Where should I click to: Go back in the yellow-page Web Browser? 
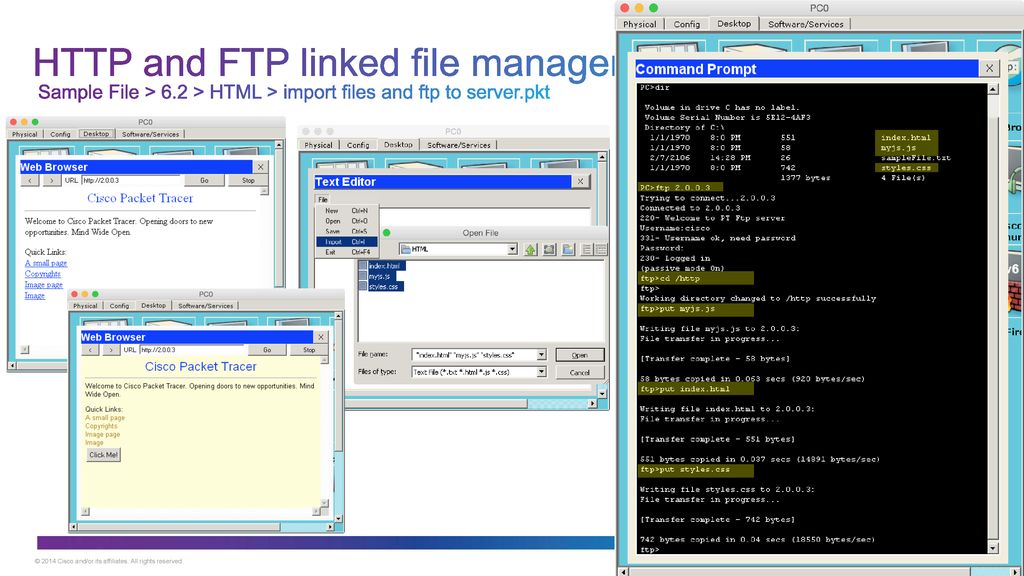click(x=90, y=350)
